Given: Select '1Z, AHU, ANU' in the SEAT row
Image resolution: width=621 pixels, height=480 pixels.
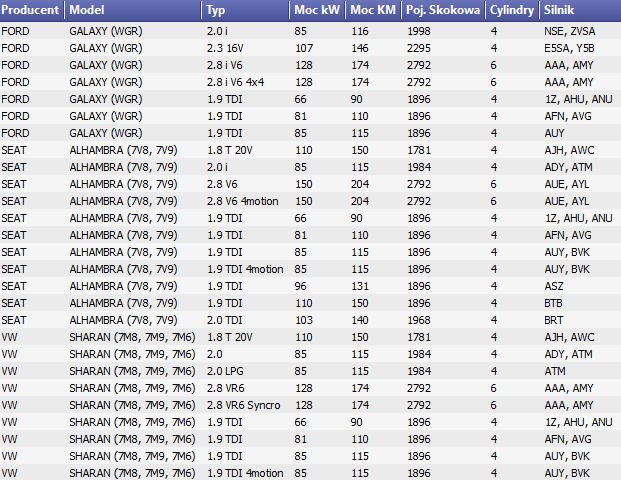Looking at the screenshot, I should 579,218.
